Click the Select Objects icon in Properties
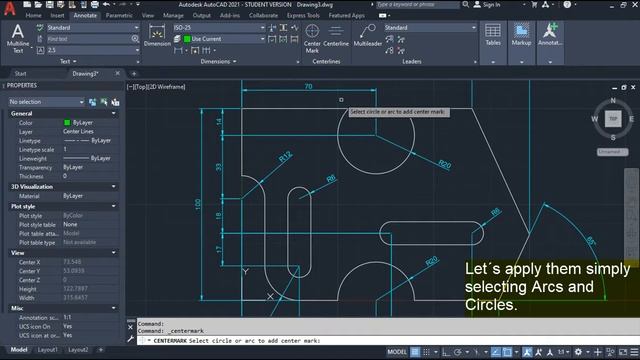The width and height of the screenshot is (640, 360). (104, 102)
